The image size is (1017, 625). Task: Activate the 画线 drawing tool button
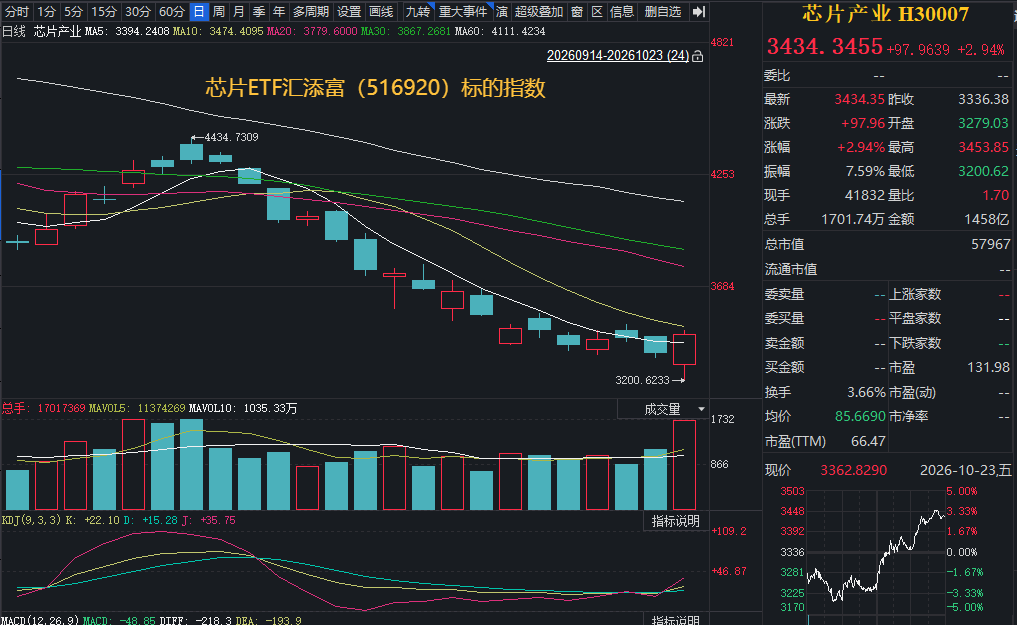tap(381, 12)
